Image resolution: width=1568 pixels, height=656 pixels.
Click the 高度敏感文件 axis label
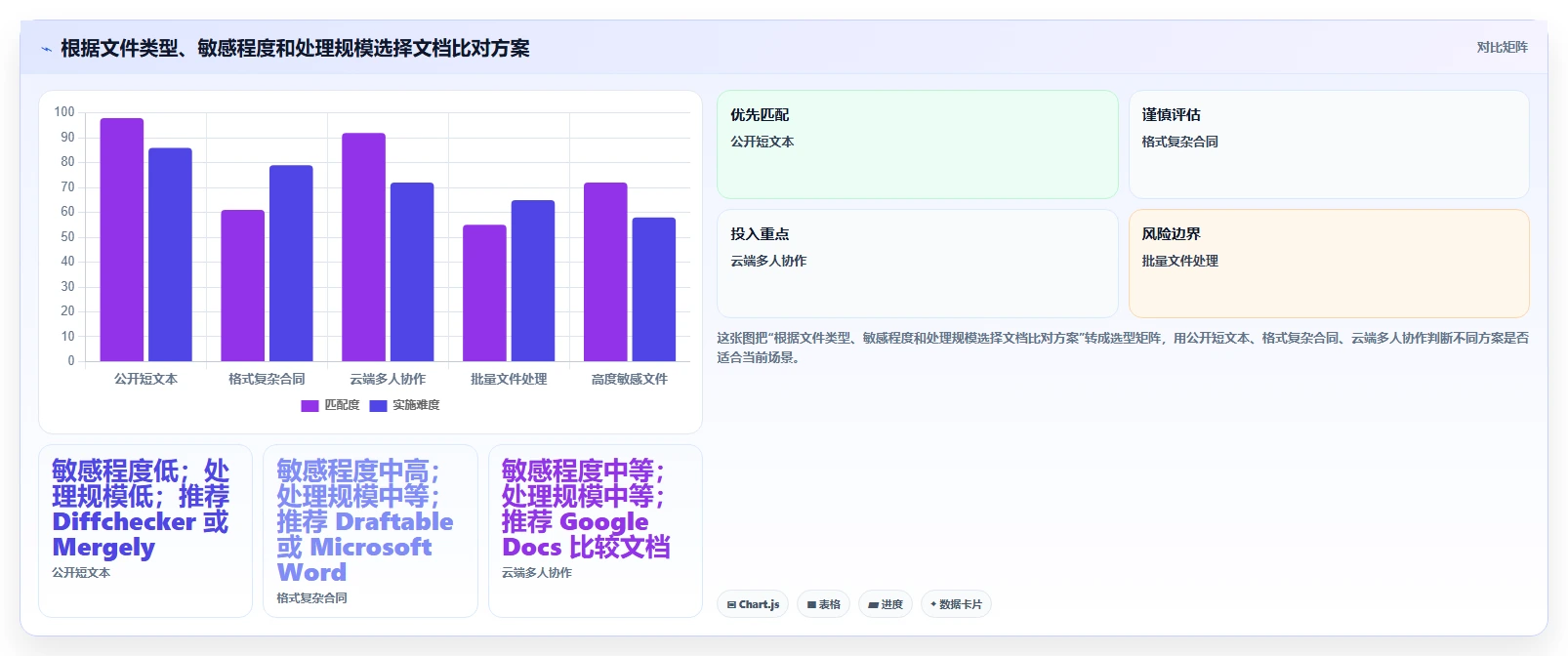630,379
